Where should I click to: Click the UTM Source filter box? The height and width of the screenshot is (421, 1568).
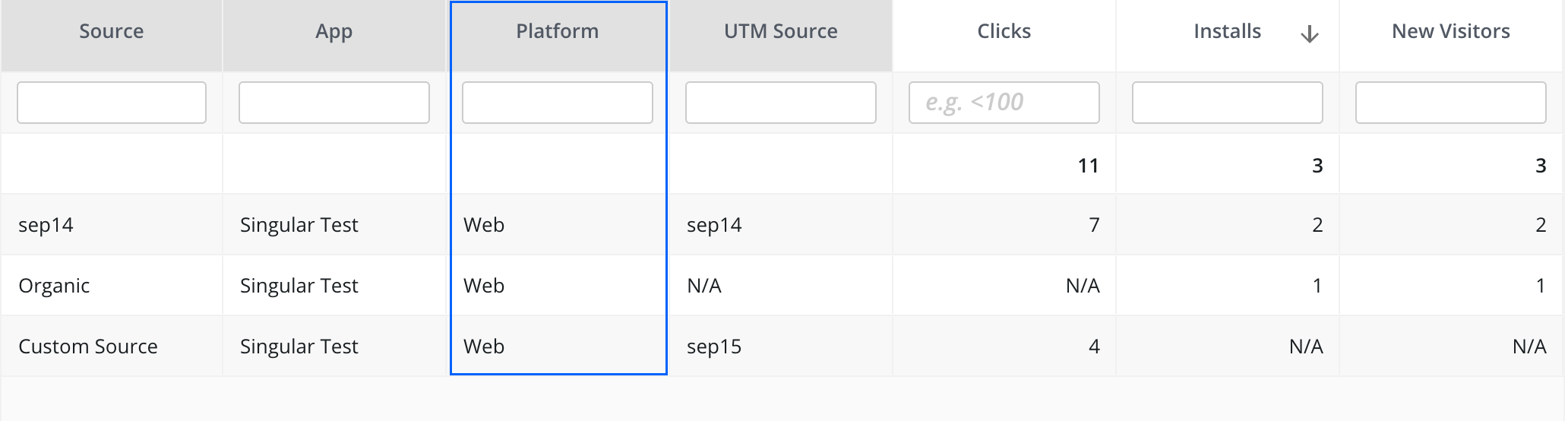pyautogui.click(x=781, y=103)
